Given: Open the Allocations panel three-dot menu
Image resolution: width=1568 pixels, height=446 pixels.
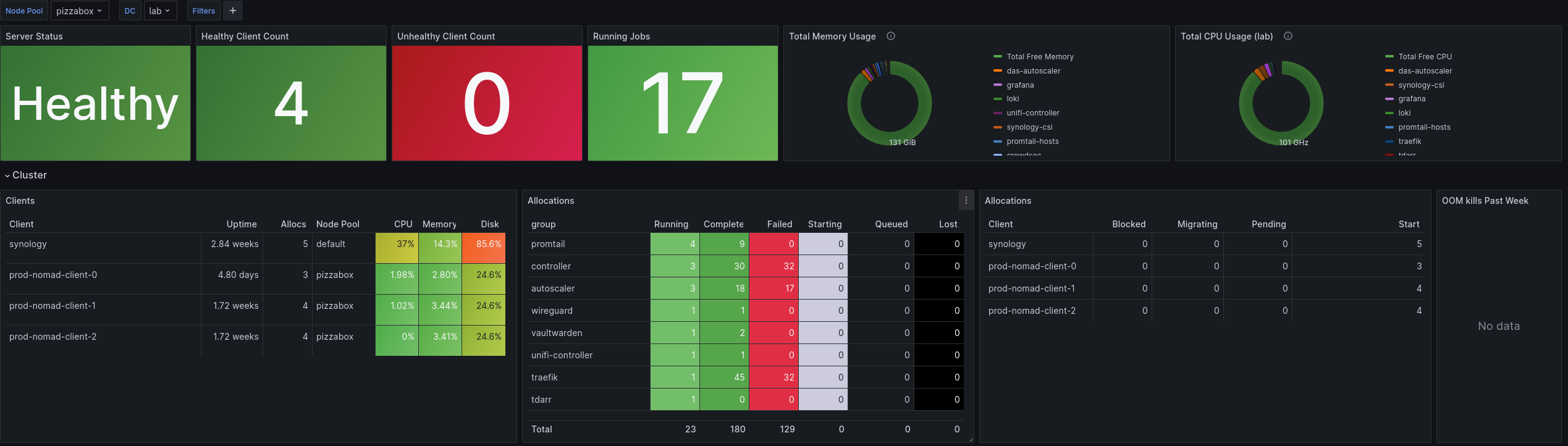Looking at the screenshot, I should [966, 200].
